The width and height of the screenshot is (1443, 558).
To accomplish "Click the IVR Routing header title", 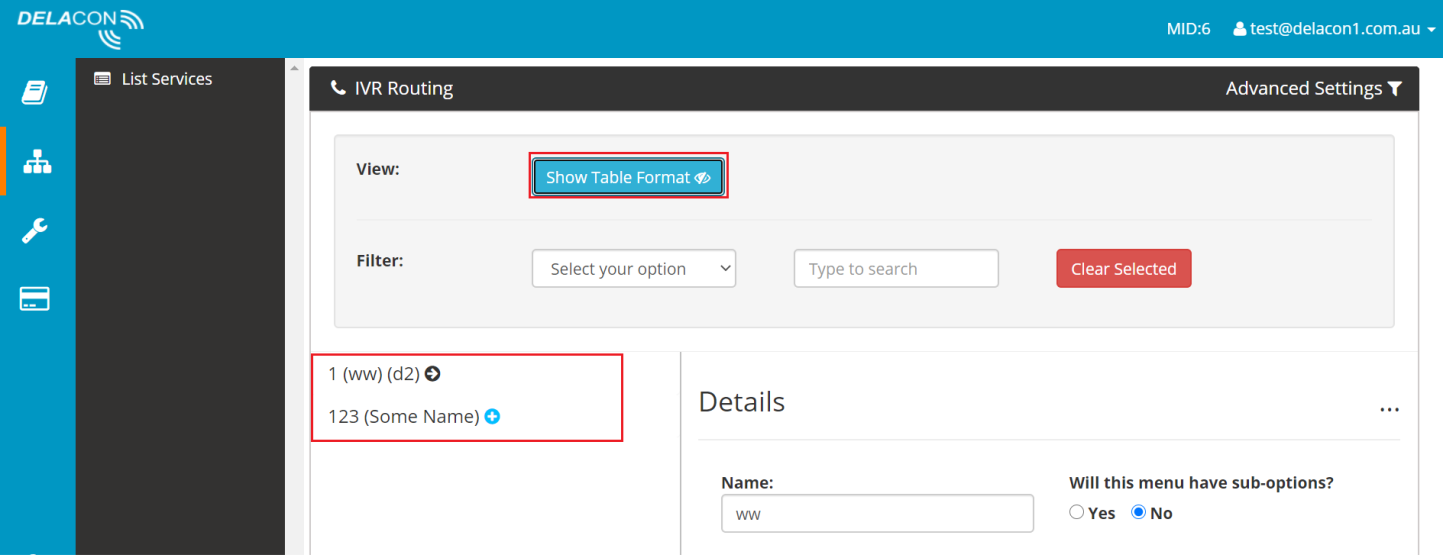I will (404, 88).
